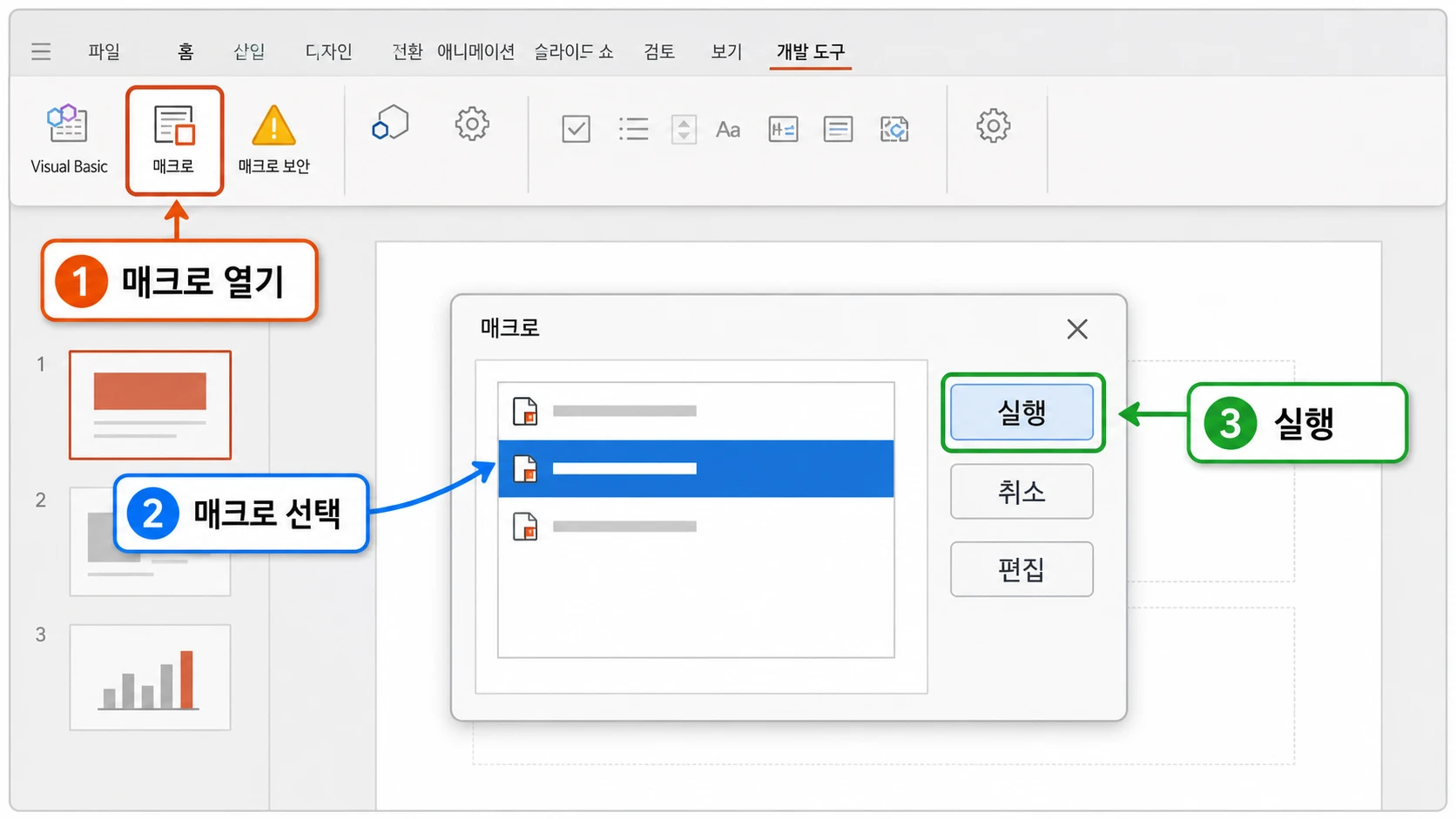Select the 개발 도구 tab

click(811, 52)
